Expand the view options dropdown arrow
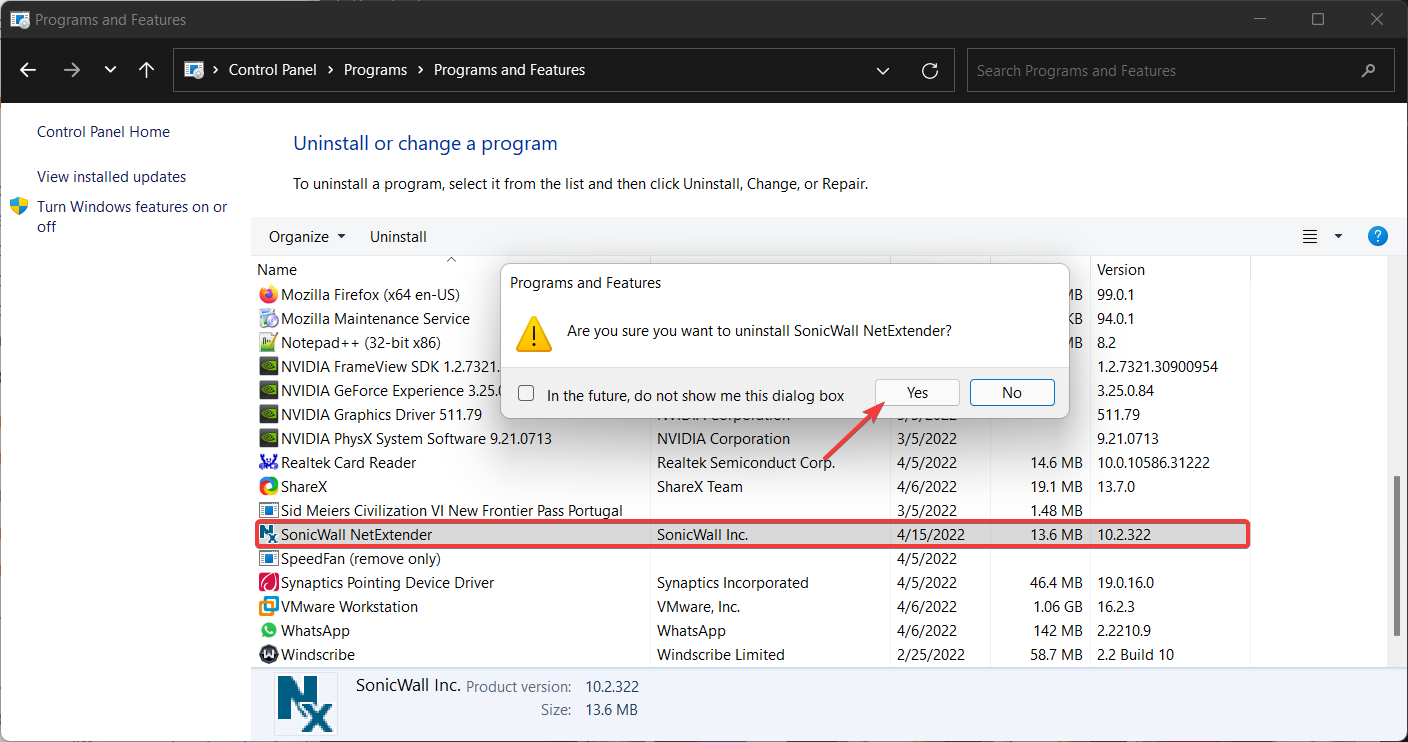The height and width of the screenshot is (742, 1408). (1338, 237)
